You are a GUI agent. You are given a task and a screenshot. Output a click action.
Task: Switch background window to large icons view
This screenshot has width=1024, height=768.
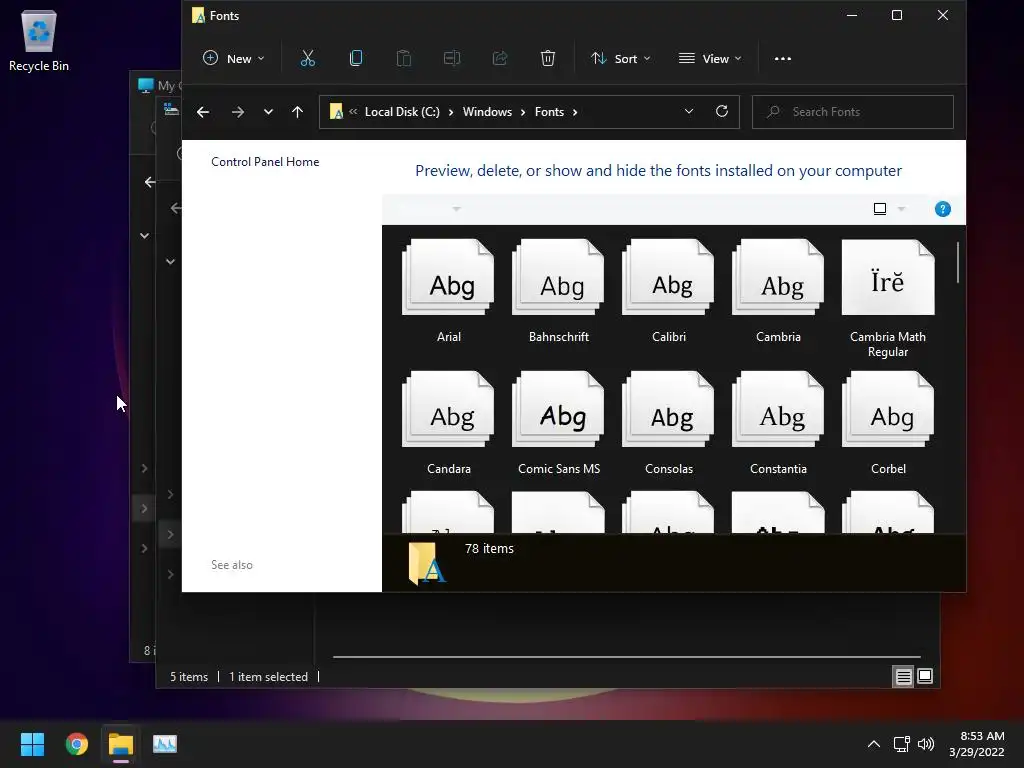coord(925,677)
